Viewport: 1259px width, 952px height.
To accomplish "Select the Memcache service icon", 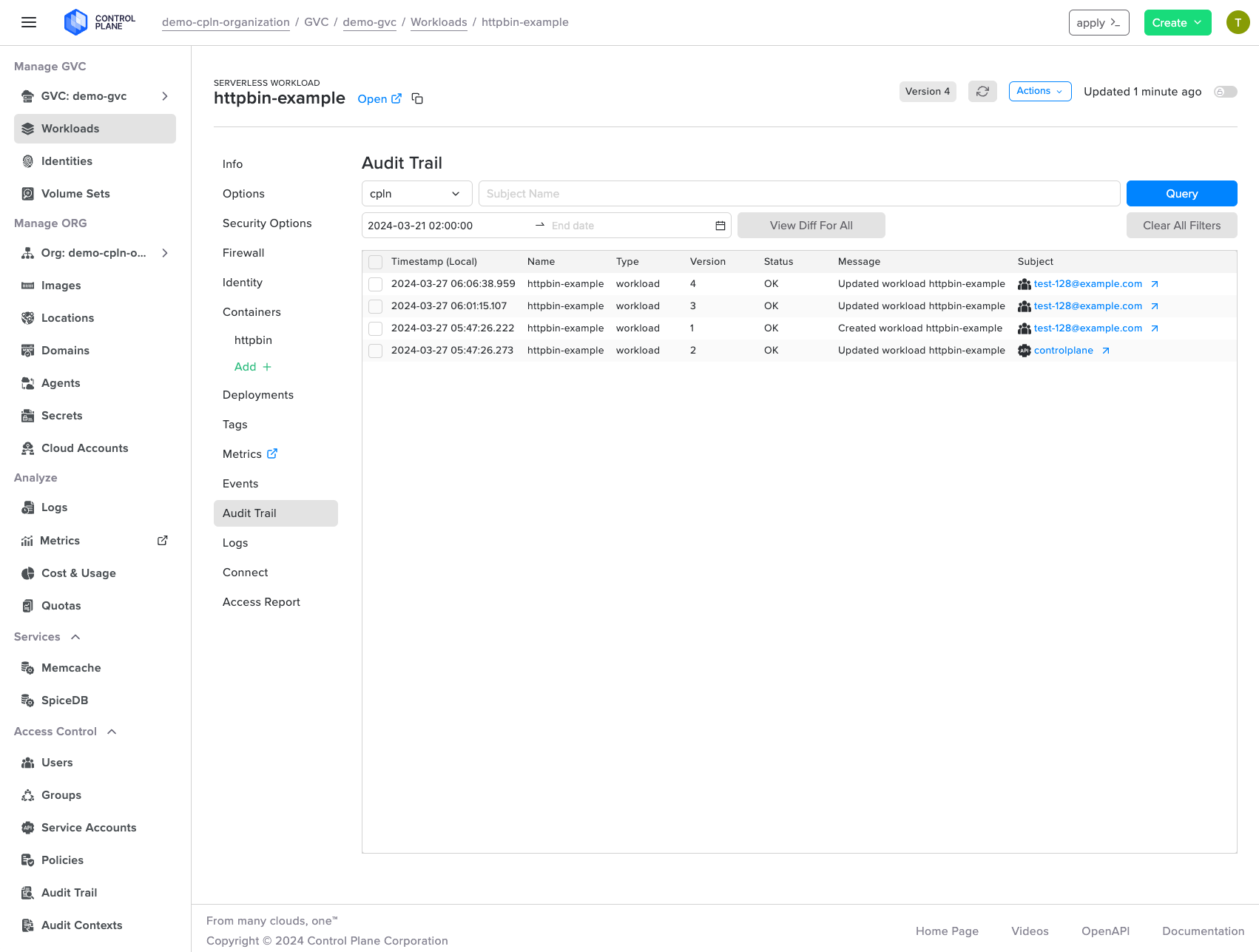I will (x=27, y=667).
